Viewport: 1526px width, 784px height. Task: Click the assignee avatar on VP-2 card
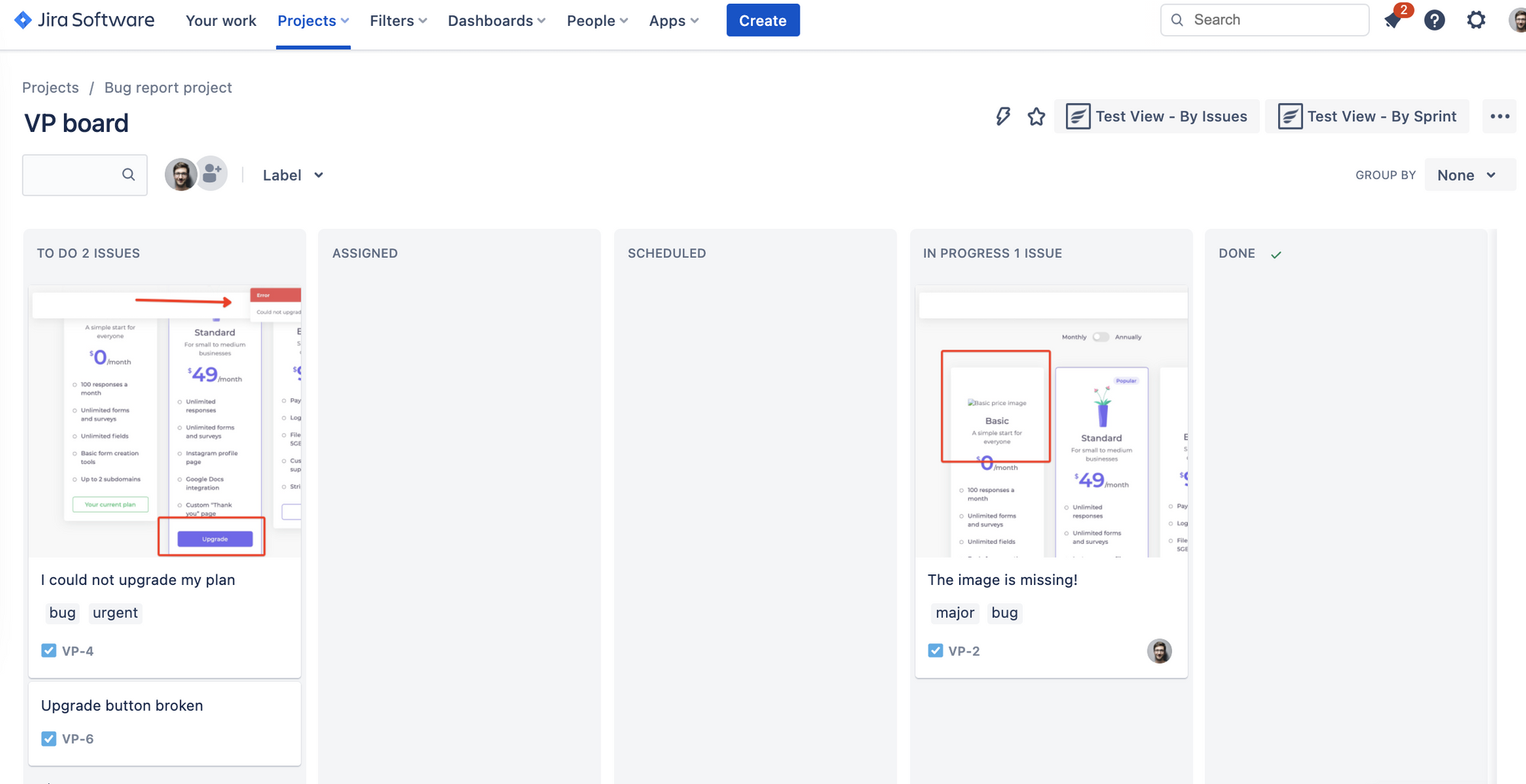point(1159,651)
